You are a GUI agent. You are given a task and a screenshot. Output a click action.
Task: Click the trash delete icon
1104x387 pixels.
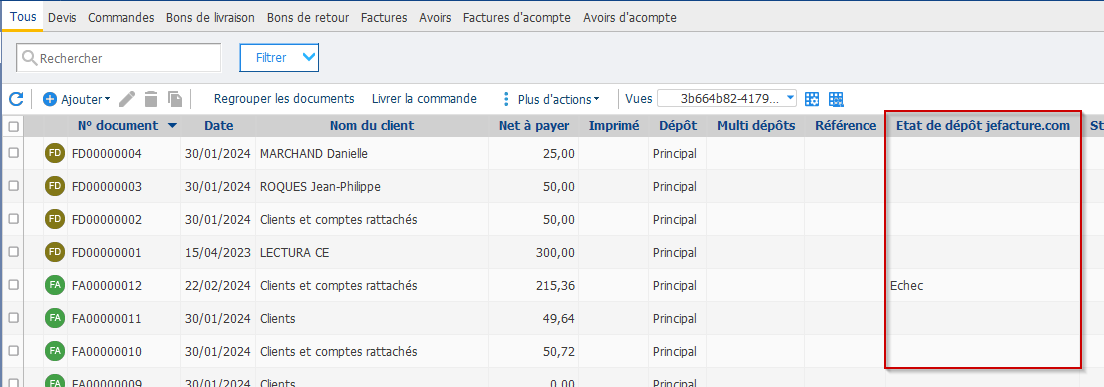[x=151, y=99]
